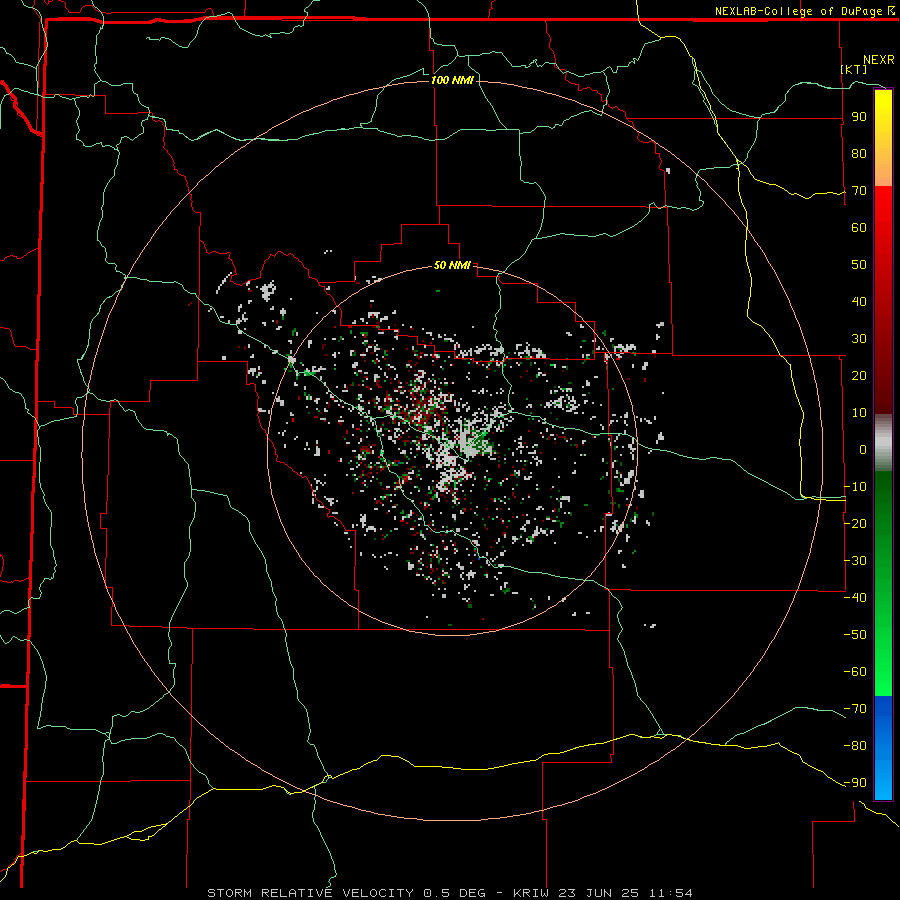Click the 50 NMI range ring label

coord(452,265)
